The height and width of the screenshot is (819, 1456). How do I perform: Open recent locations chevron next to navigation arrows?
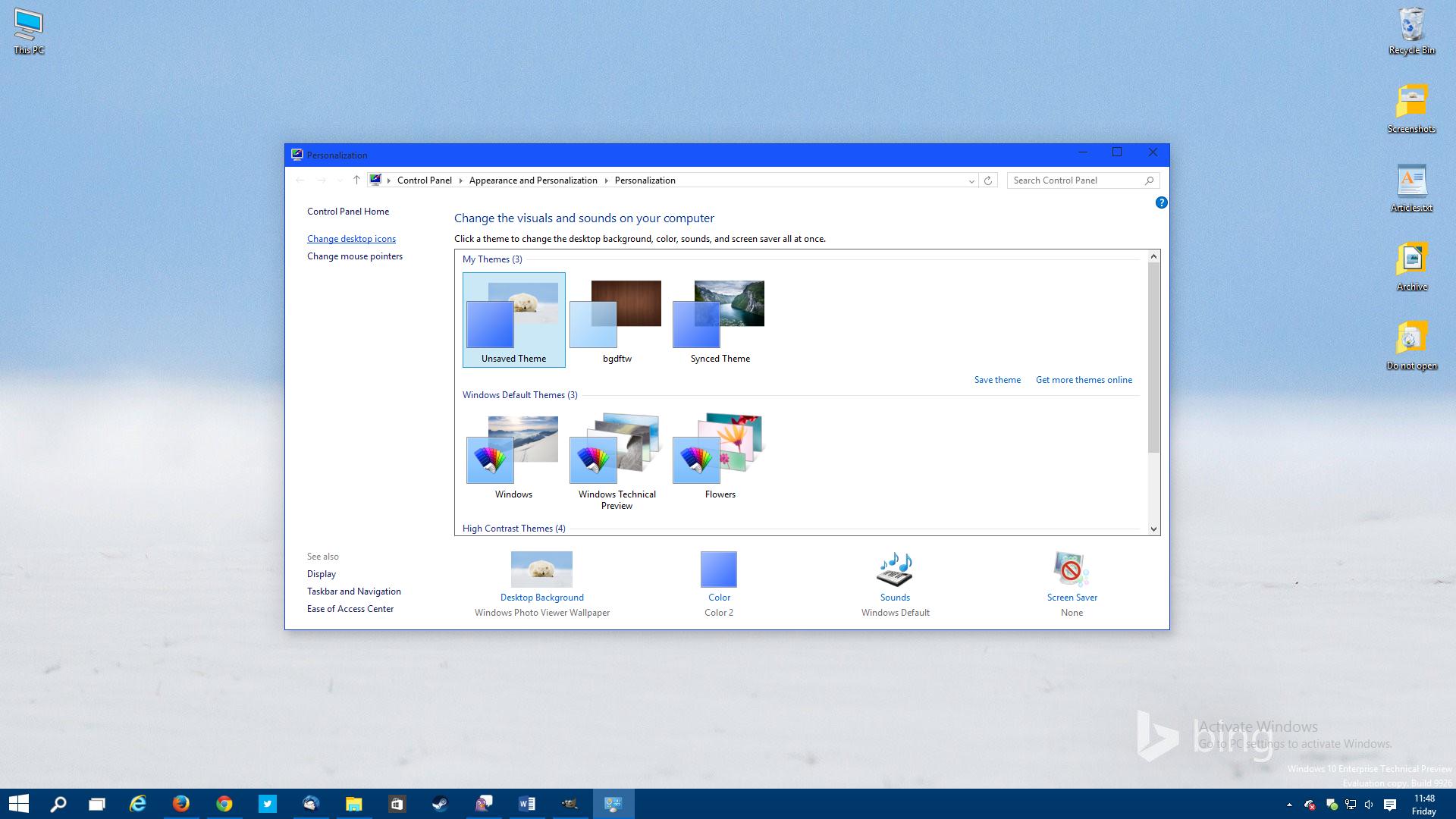point(338,180)
